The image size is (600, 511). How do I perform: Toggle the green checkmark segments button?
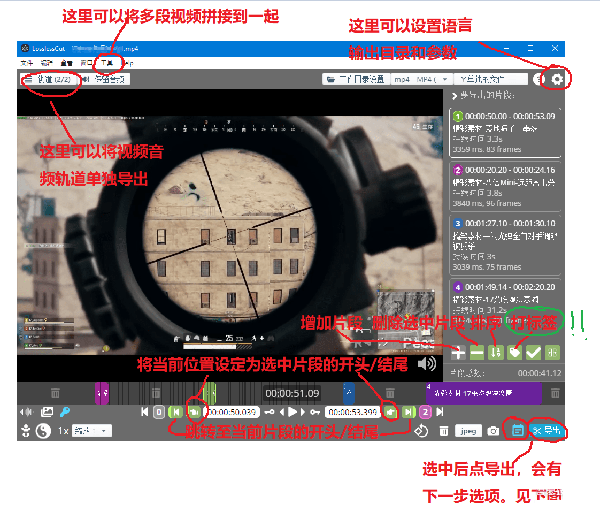coord(534,353)
